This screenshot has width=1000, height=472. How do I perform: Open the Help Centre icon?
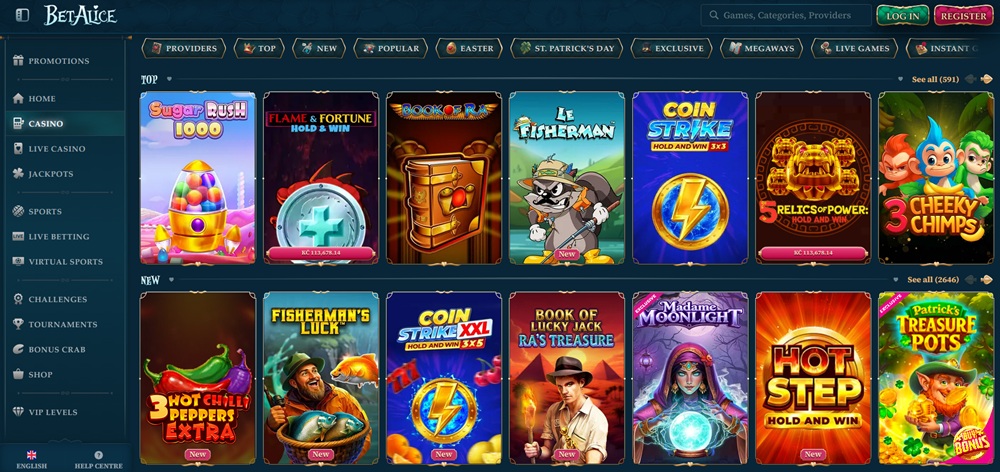coord(98,455)
